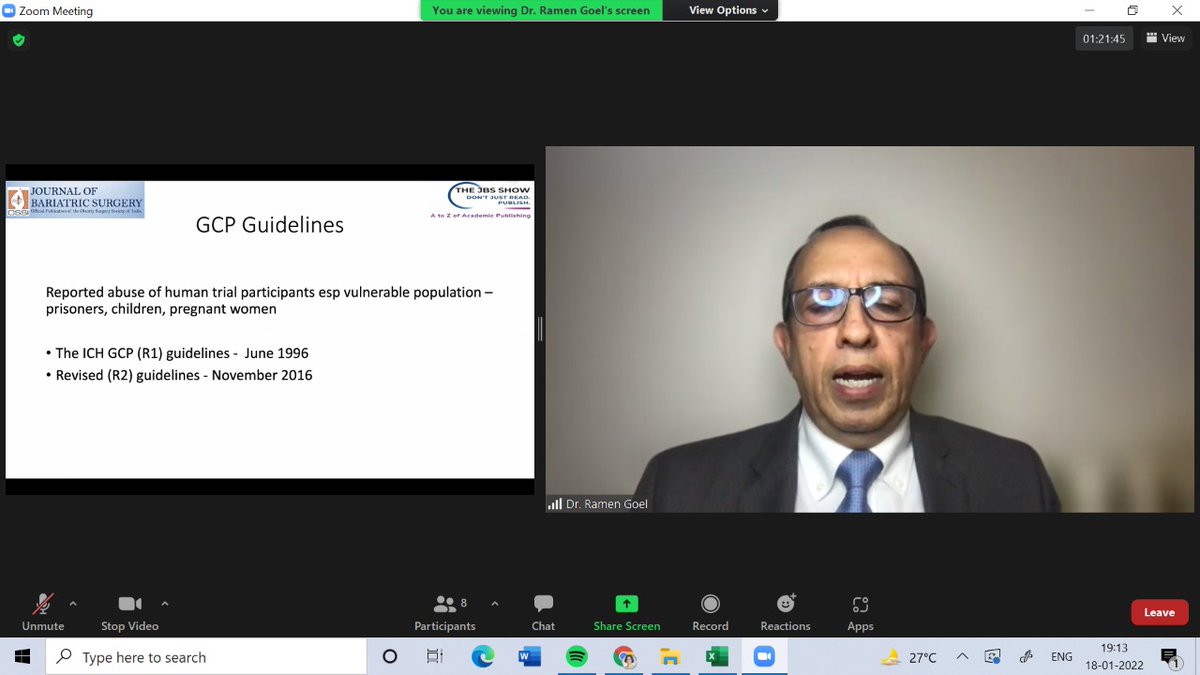Screen dimensions: 1200x675
Task: Launch Microsoft Edge from taskbar
Action: [x=482, y=657]
